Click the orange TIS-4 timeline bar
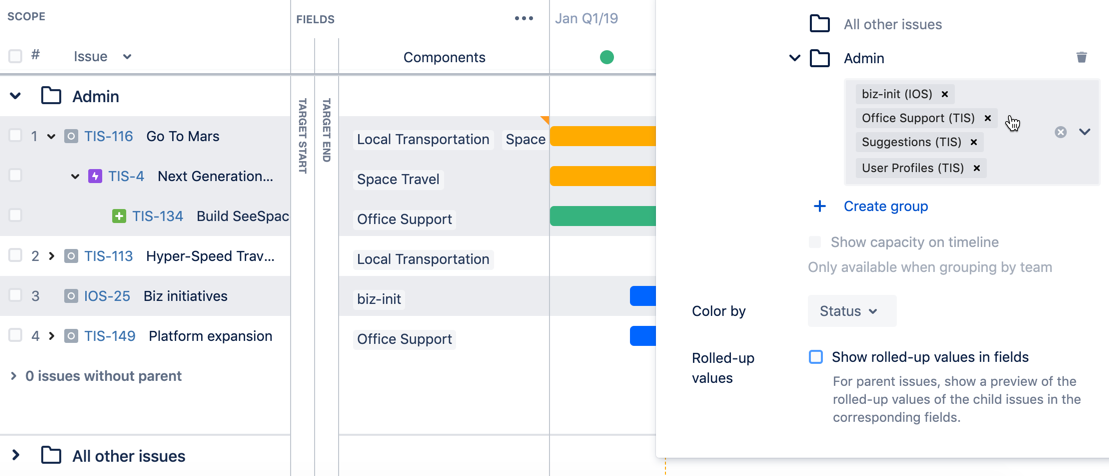1109x476 pixels. point(603,176)
